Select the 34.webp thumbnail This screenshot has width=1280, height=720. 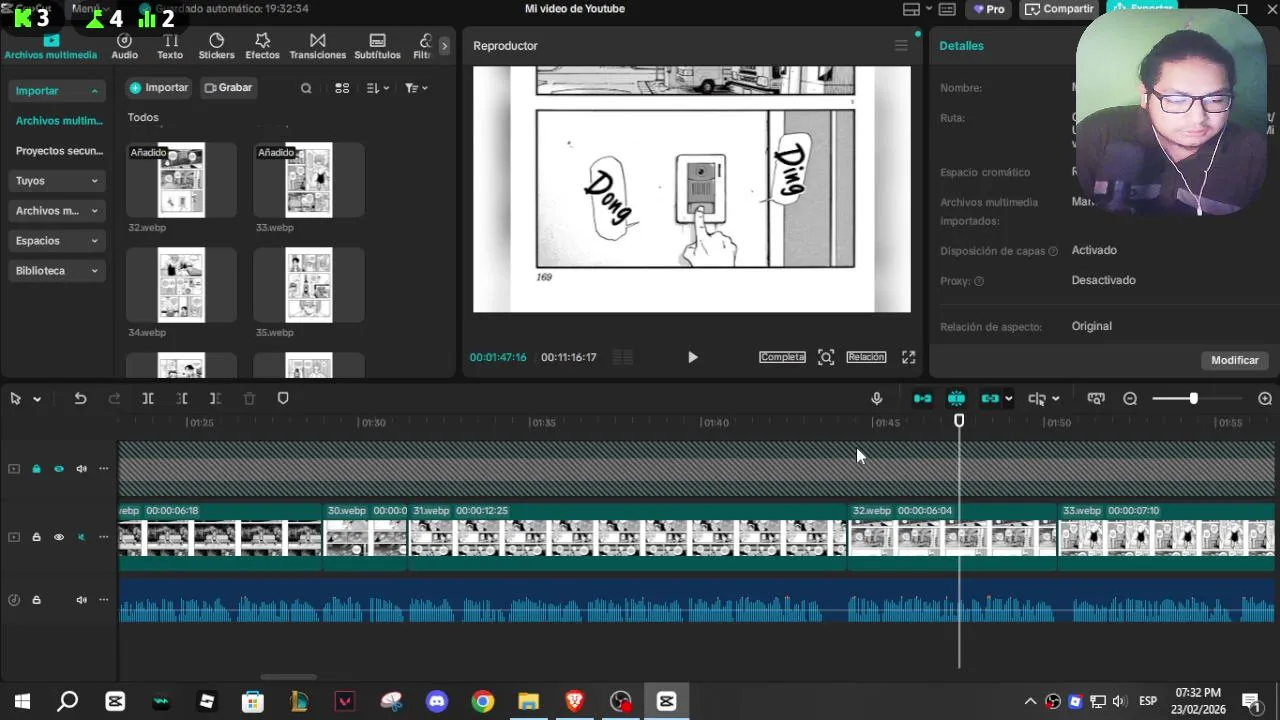(x=181, y=285)
